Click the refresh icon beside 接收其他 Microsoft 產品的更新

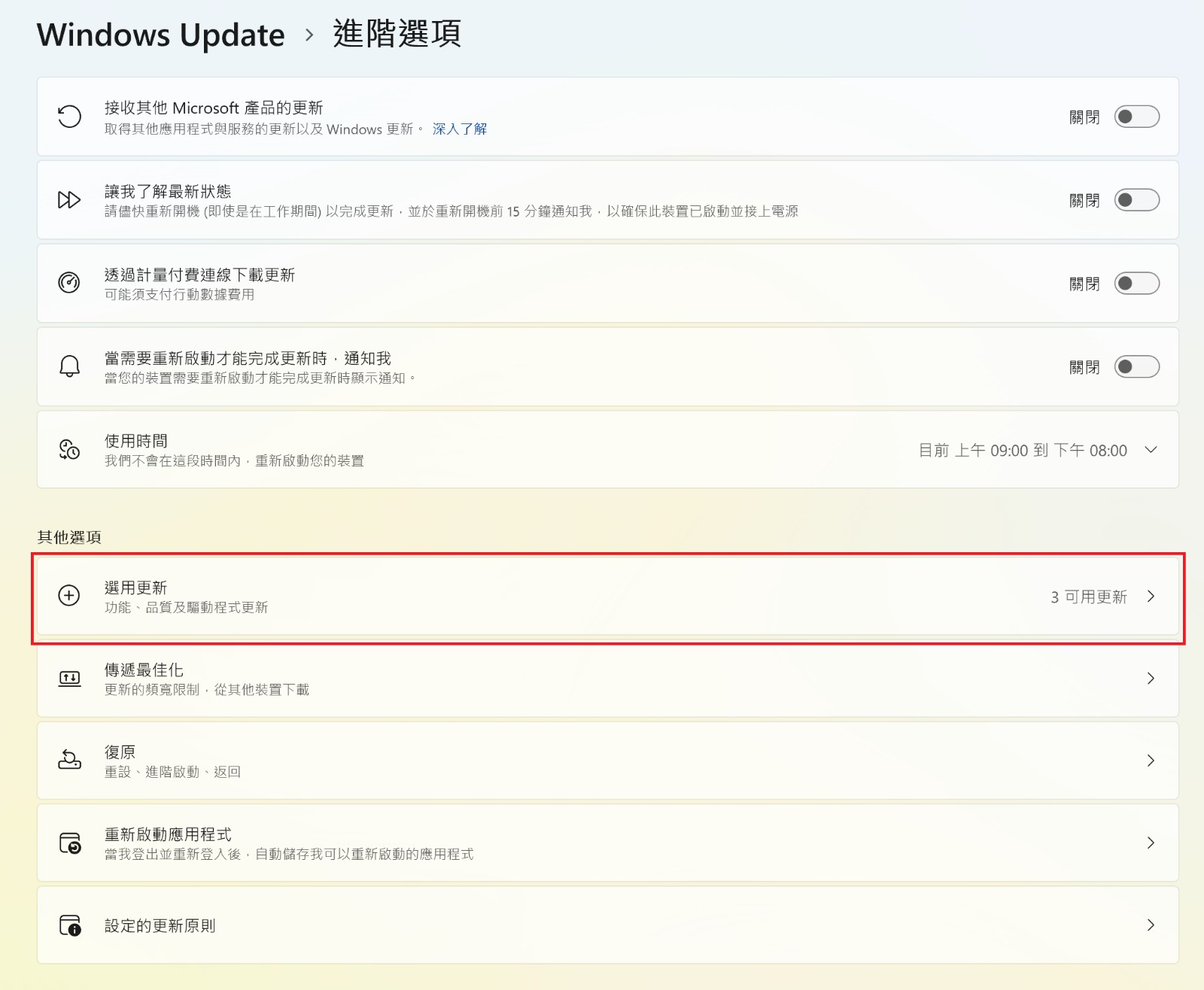coord(69,117)
